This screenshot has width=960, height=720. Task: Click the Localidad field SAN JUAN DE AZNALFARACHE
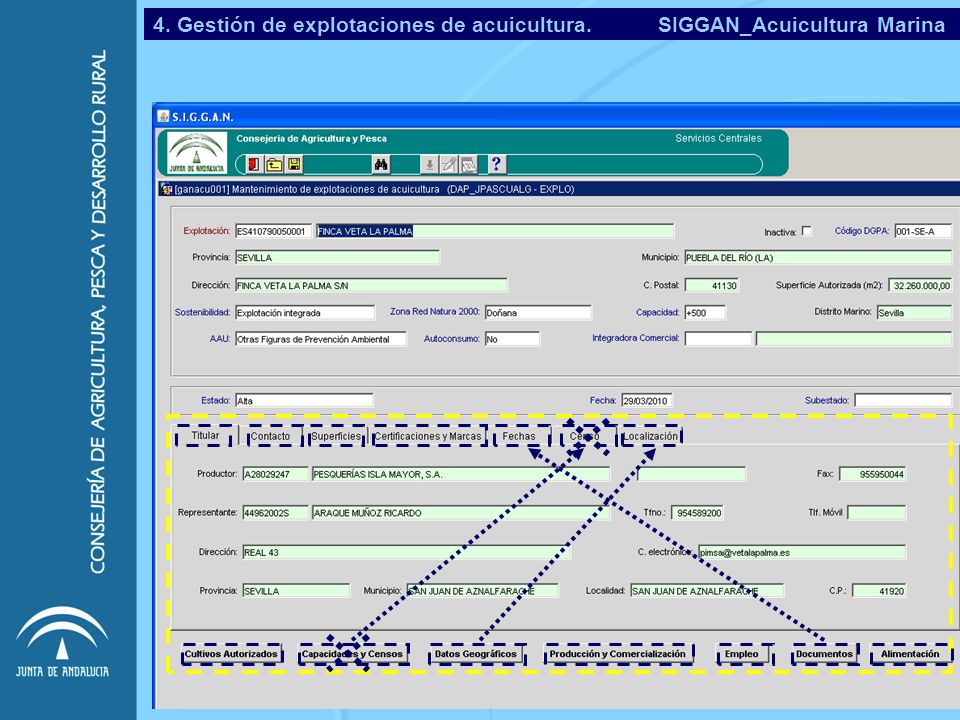click(x=707, y=591)
